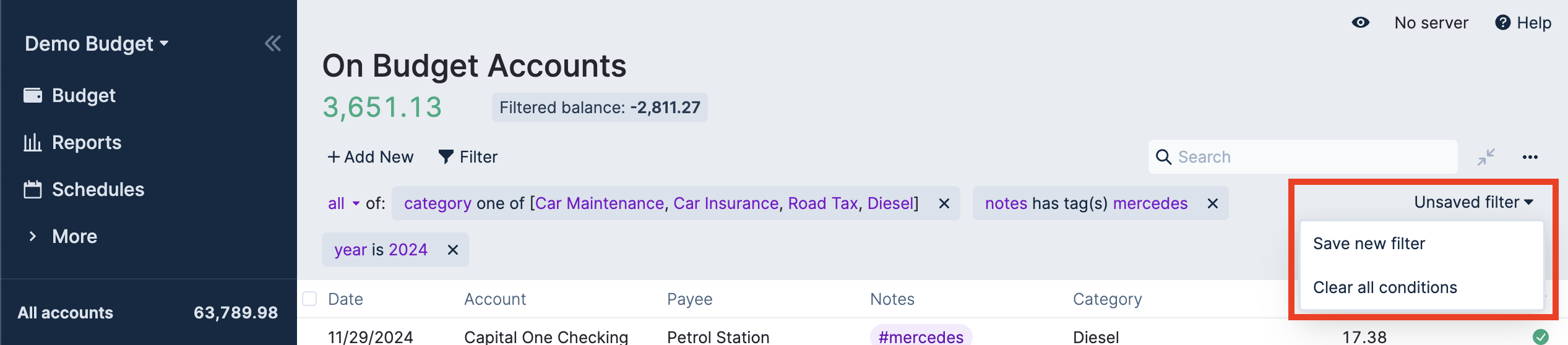
Task: Collapse split transactions with arrows icon
Action: pyautogui.click(x=1486, y=157)
